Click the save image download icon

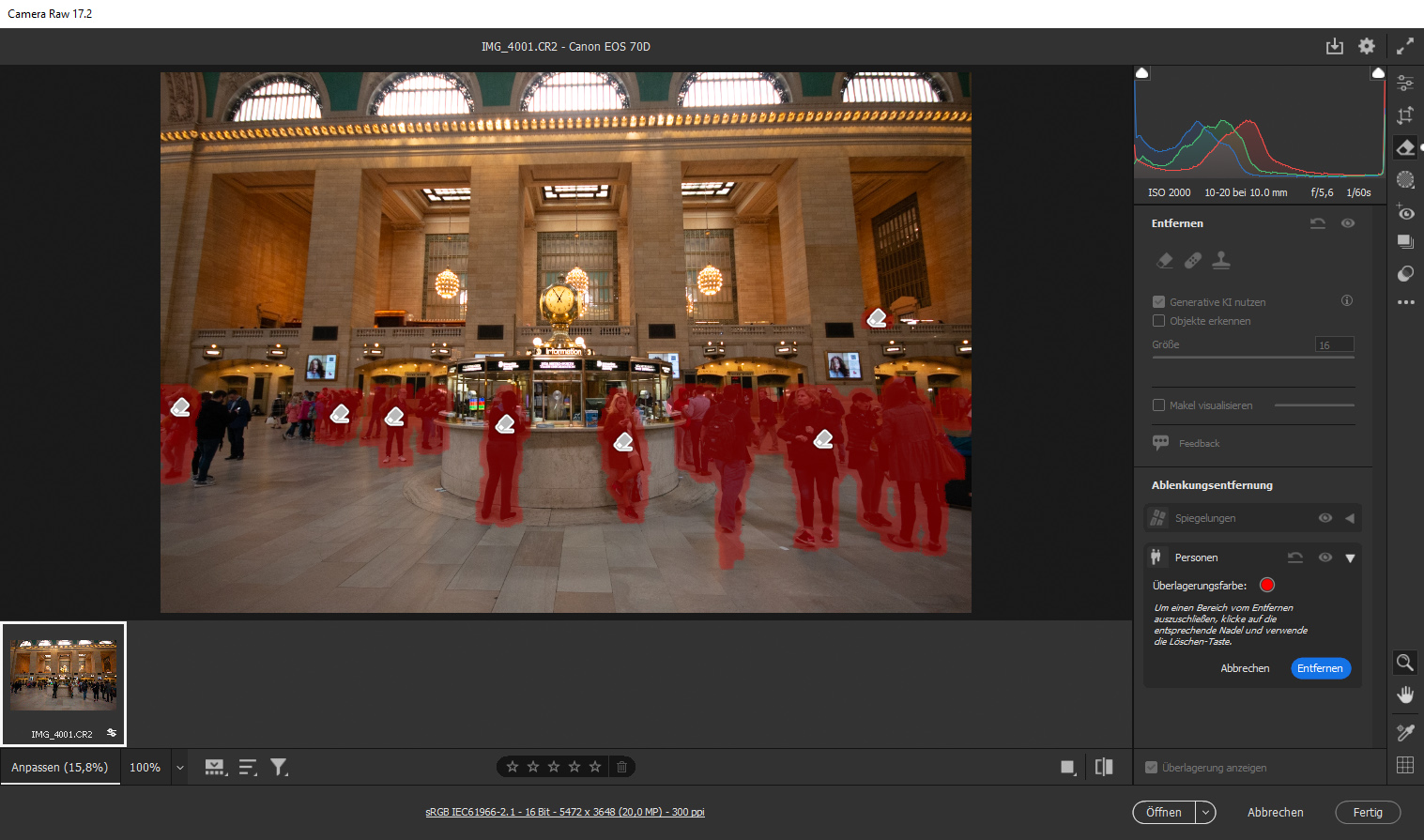(1334, 46)
